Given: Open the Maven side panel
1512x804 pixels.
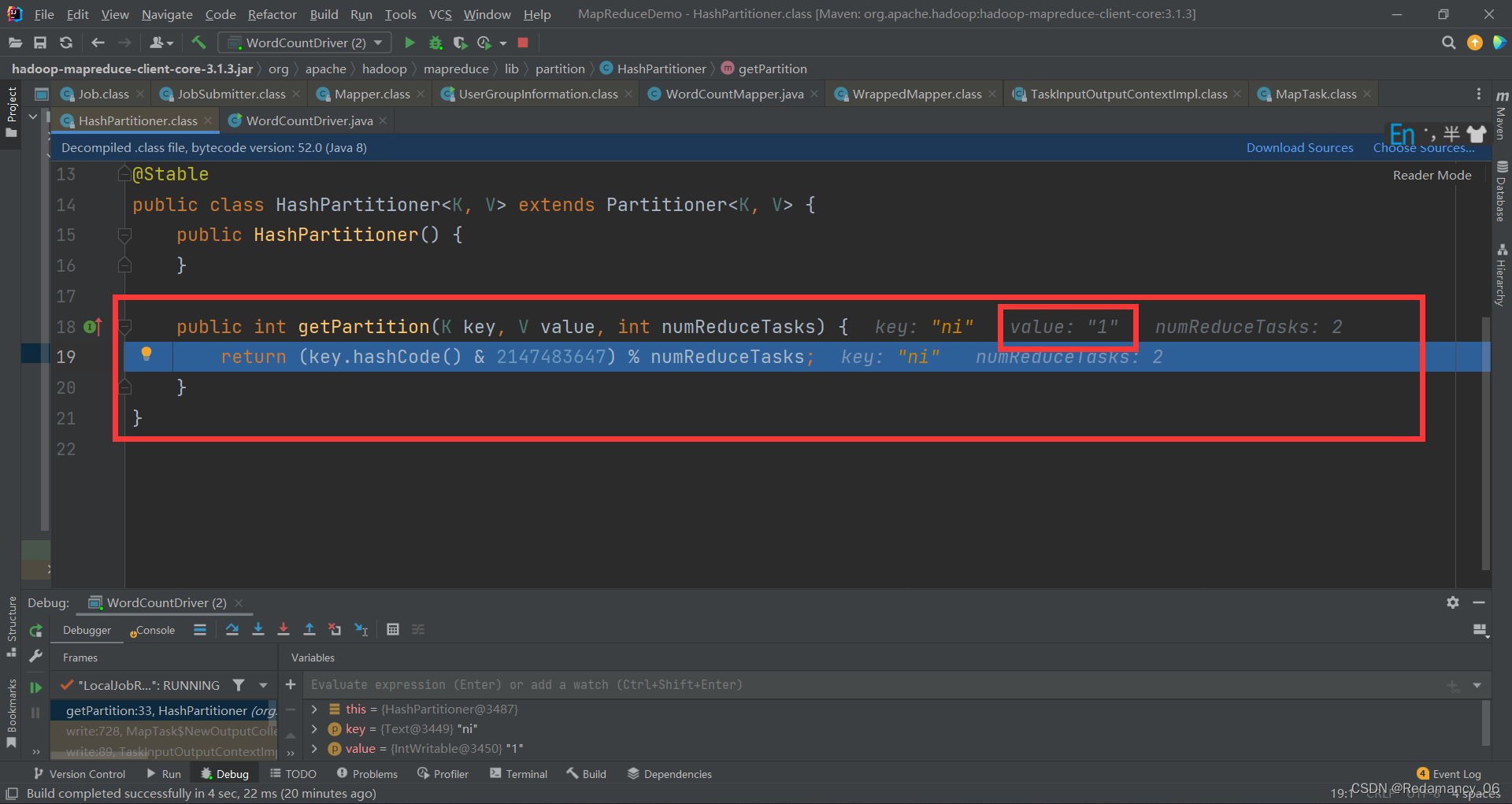Looking at the screenshot, I should pos(1502,116).
